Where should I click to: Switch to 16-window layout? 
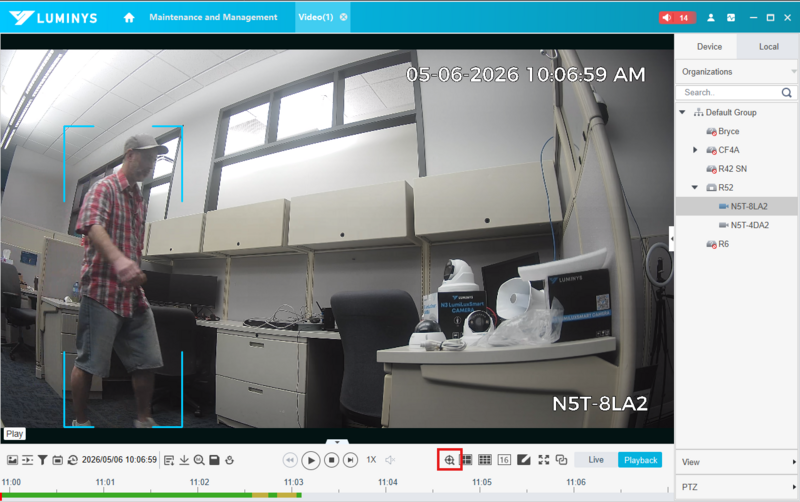point(504,460)
